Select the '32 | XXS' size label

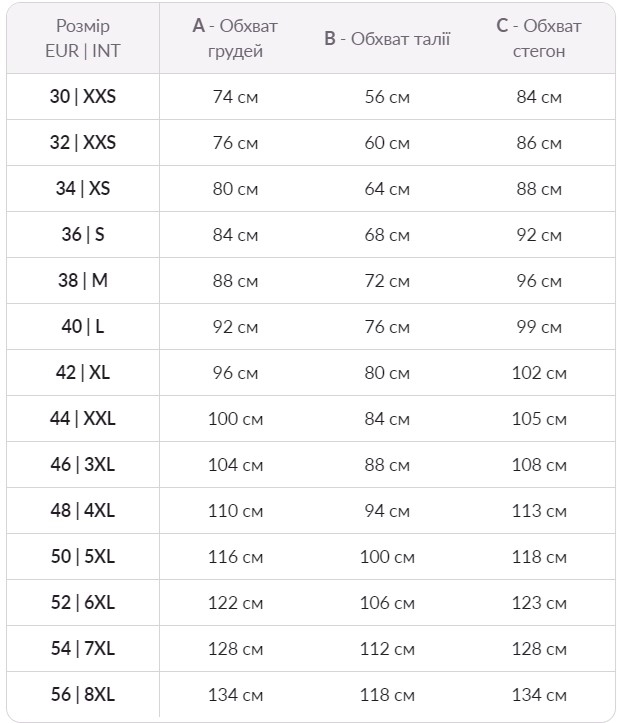(x=83, y=142)
